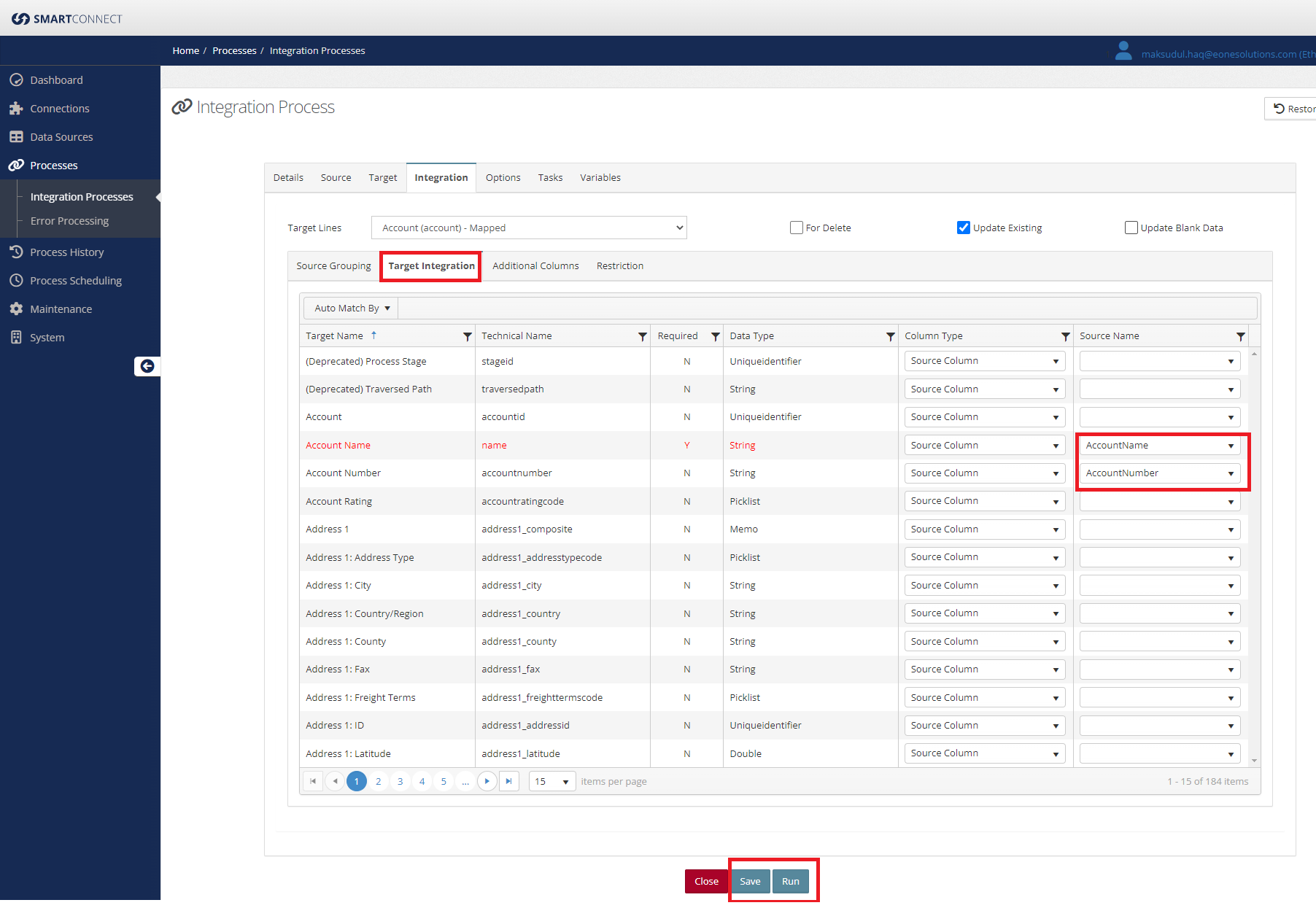Viewport: 1316px width, 908px height.
Task: Open the items per page dropdown
Action: [552, 781]
